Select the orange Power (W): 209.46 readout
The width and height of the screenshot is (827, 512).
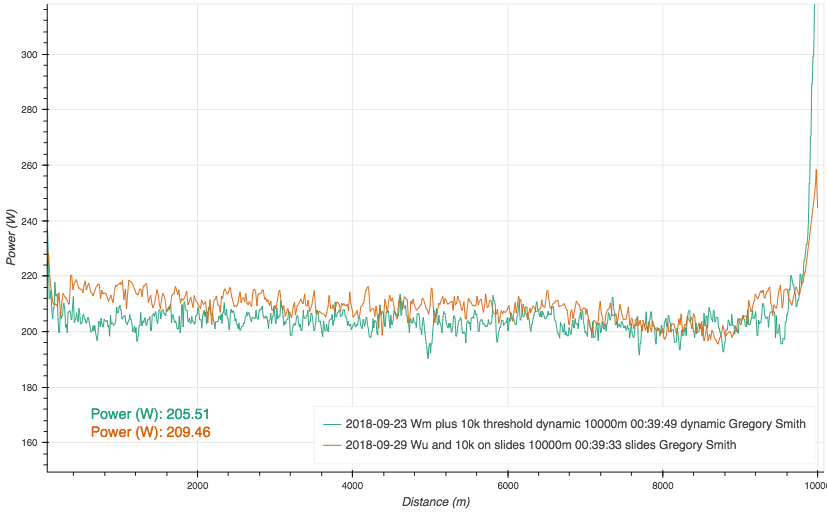point(150,432)
